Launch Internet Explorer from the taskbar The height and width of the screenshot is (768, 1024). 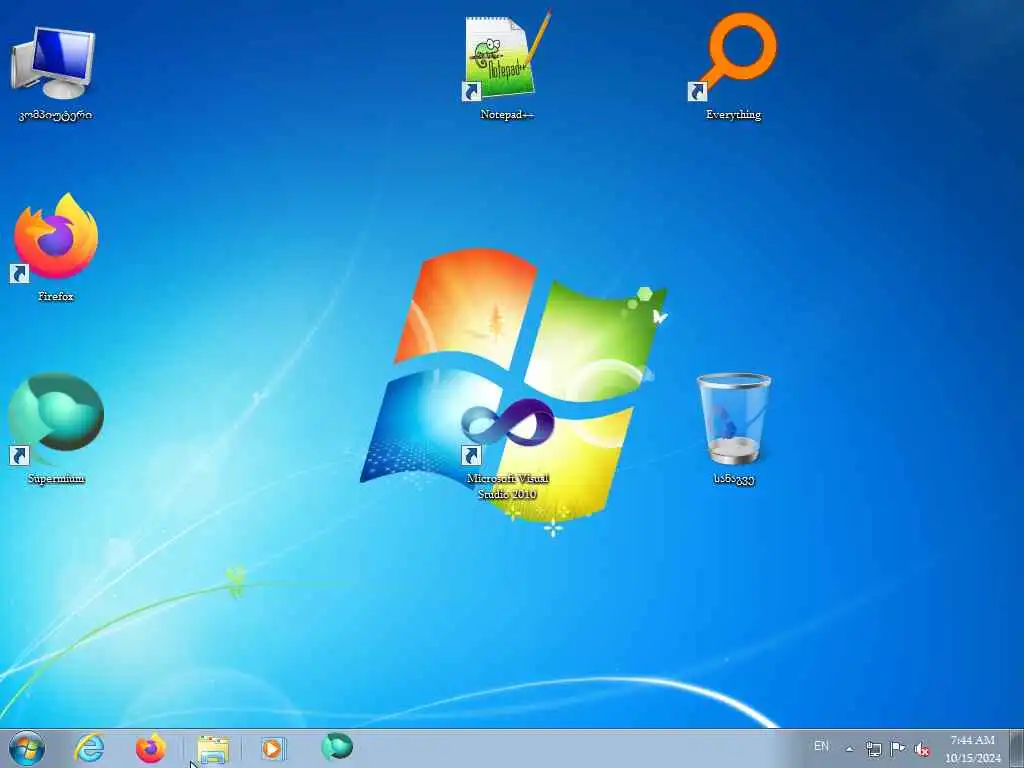pyautogui.click(x=89, y=748)
